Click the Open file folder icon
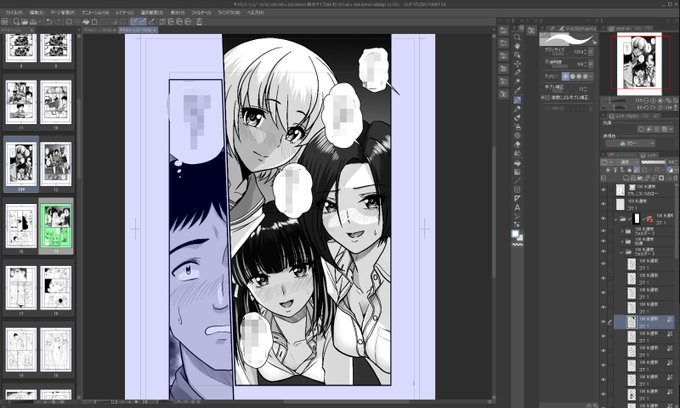 (x=24, y=21)
